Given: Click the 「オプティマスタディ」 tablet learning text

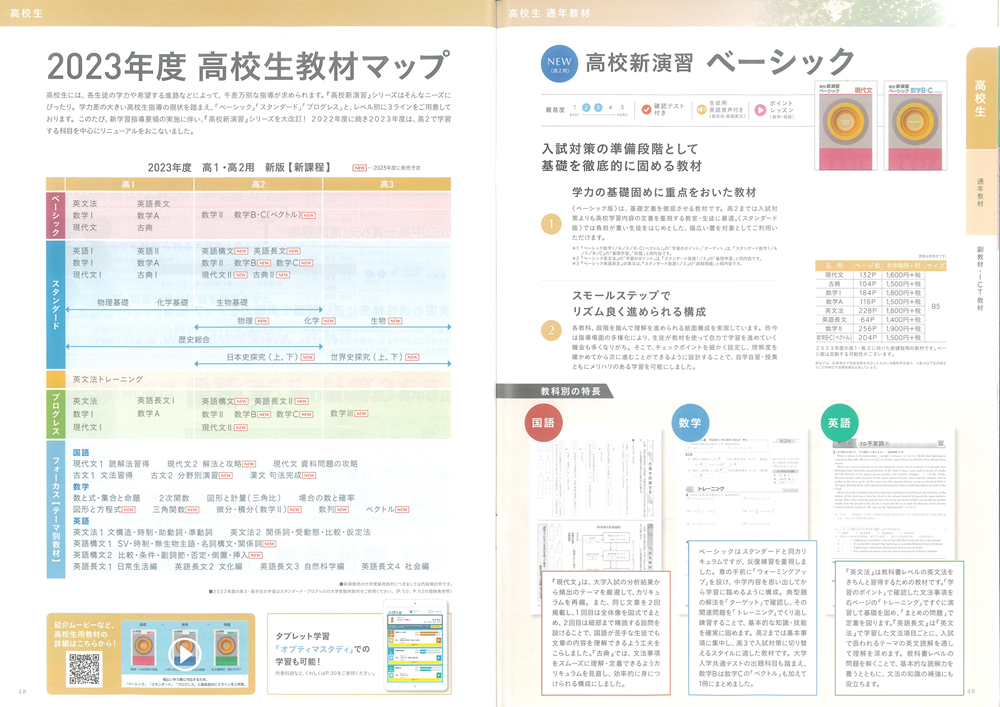Looking at the screenshot, I should point(314,649).
